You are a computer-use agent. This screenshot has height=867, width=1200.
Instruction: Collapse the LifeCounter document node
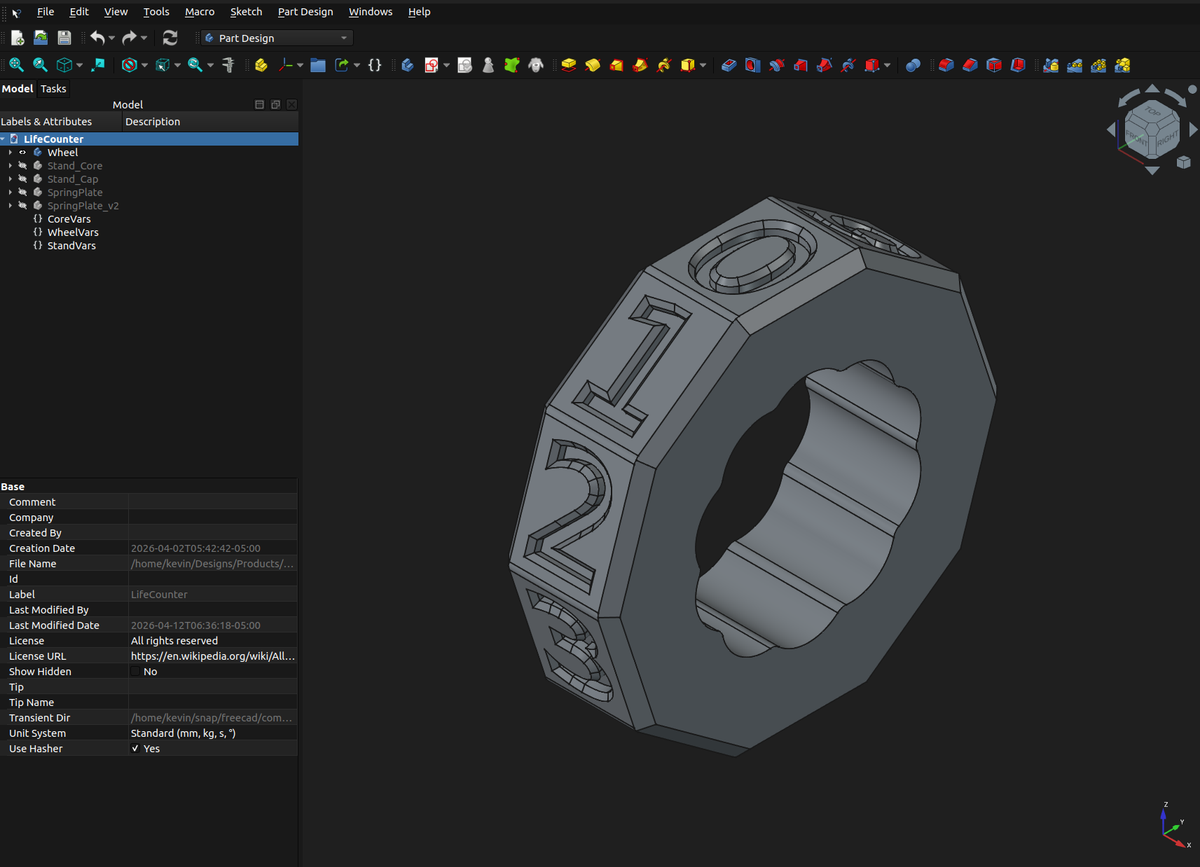pyautogui.click(x=4, y=139)
